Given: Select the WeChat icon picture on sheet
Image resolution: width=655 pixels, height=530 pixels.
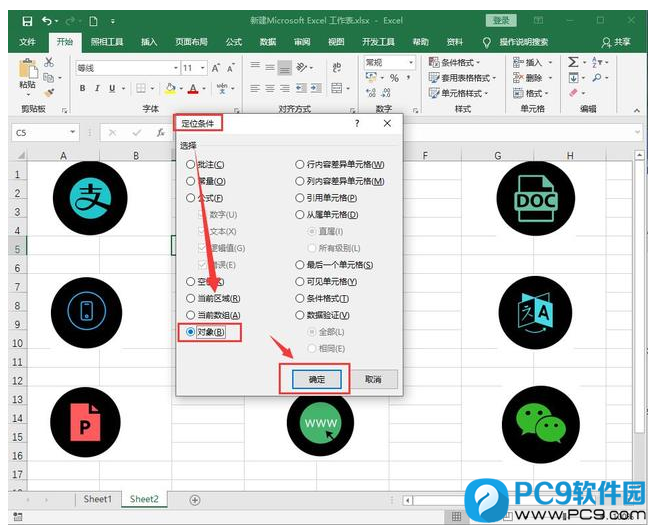Looking at the screenshot, I should (x=541, y=424).
